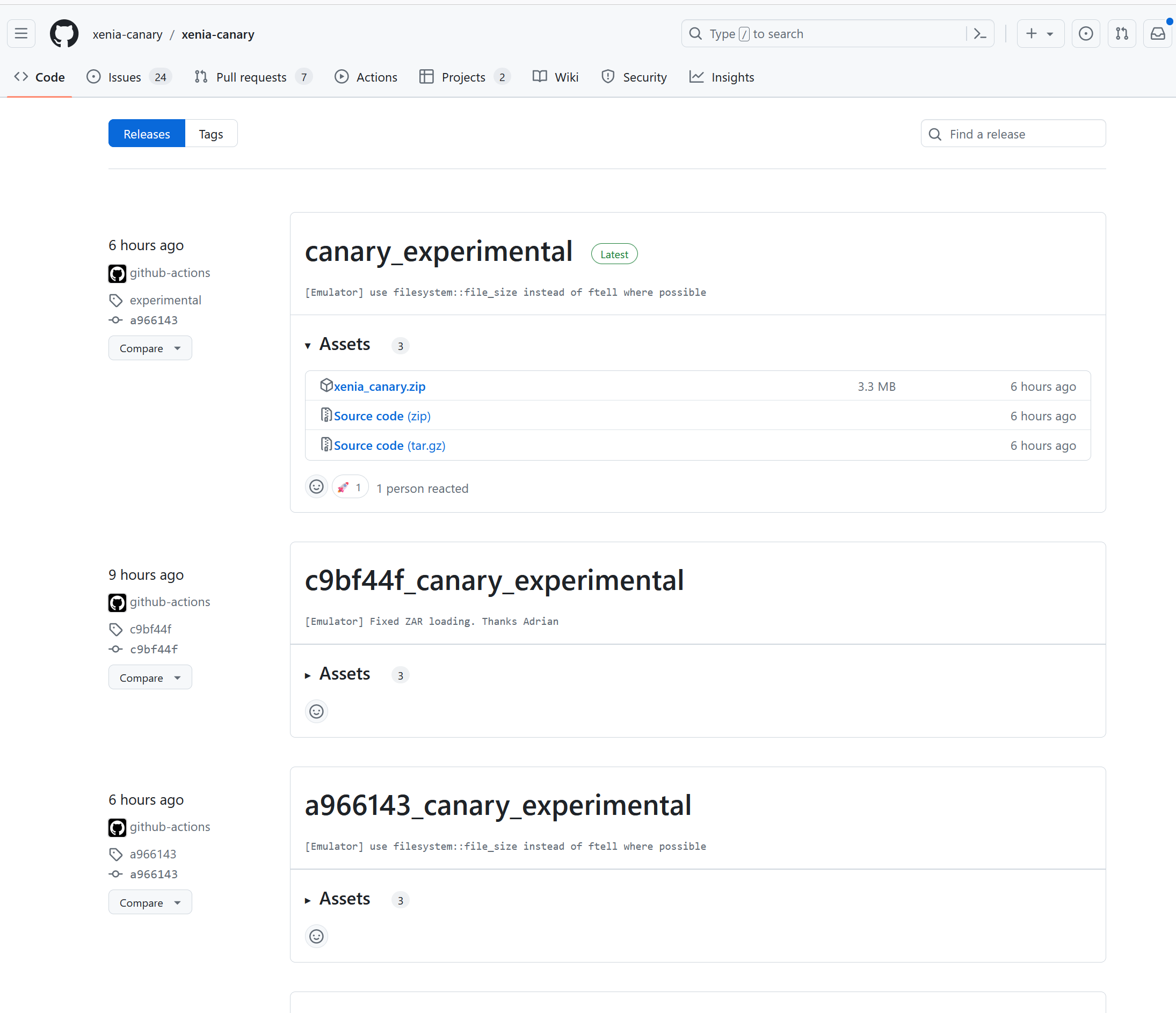This screenshot has width=1176, height=1013.
Task: Open Compare dropdown for c9bf44f release
Action: (150, 678)
